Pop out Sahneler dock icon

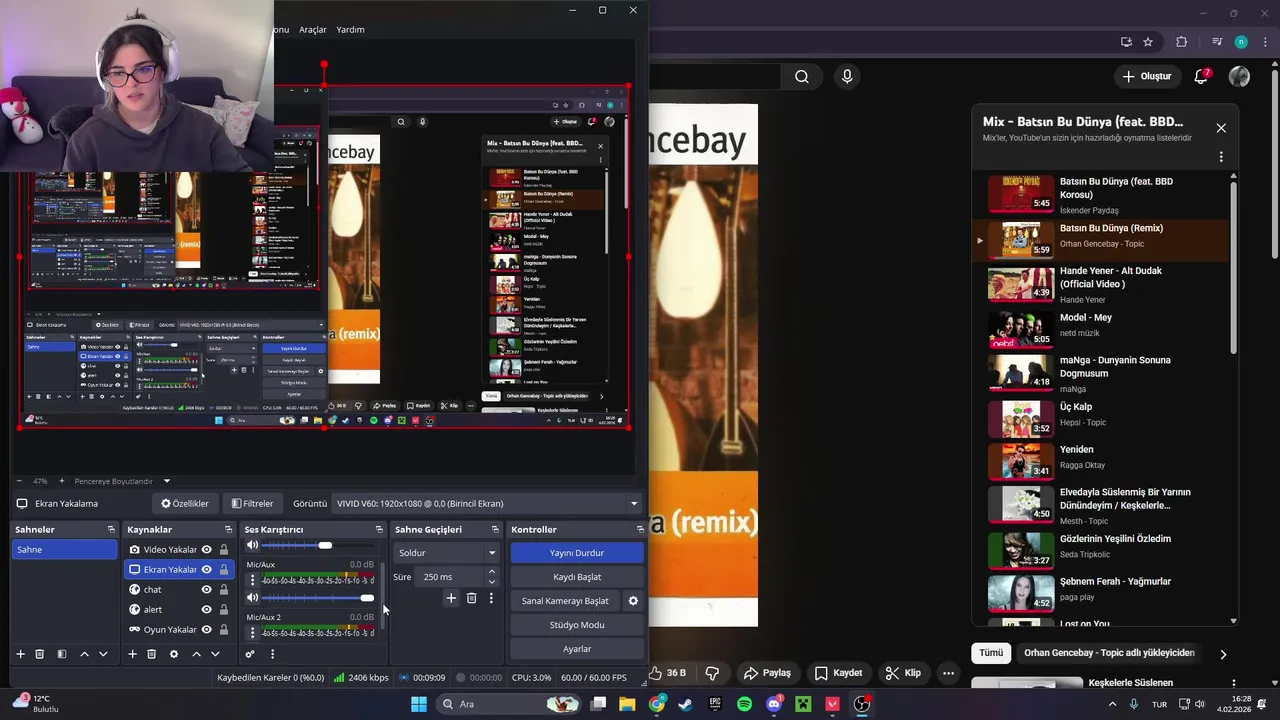tap(111, 529)
